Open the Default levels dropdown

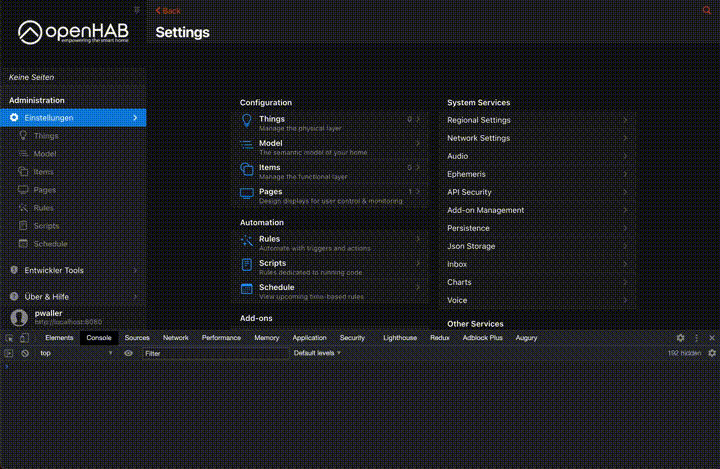tap(317, 353)
